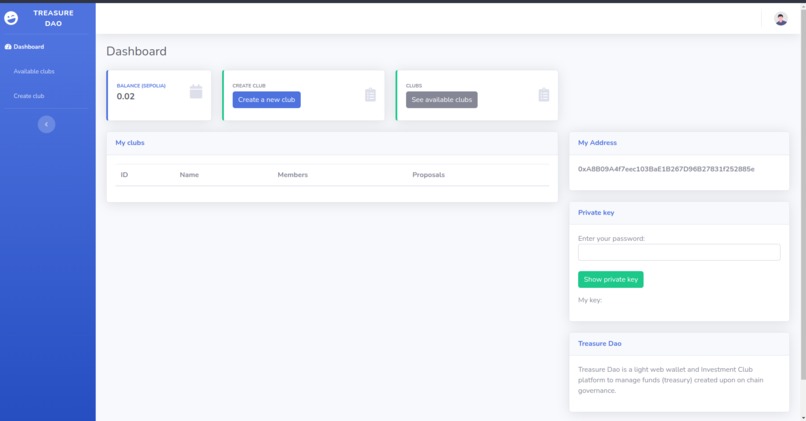The height and width of the screenshot is (421, 806).
Task: Click the TREASURE DAO brand title
Action: click(53, 18)
